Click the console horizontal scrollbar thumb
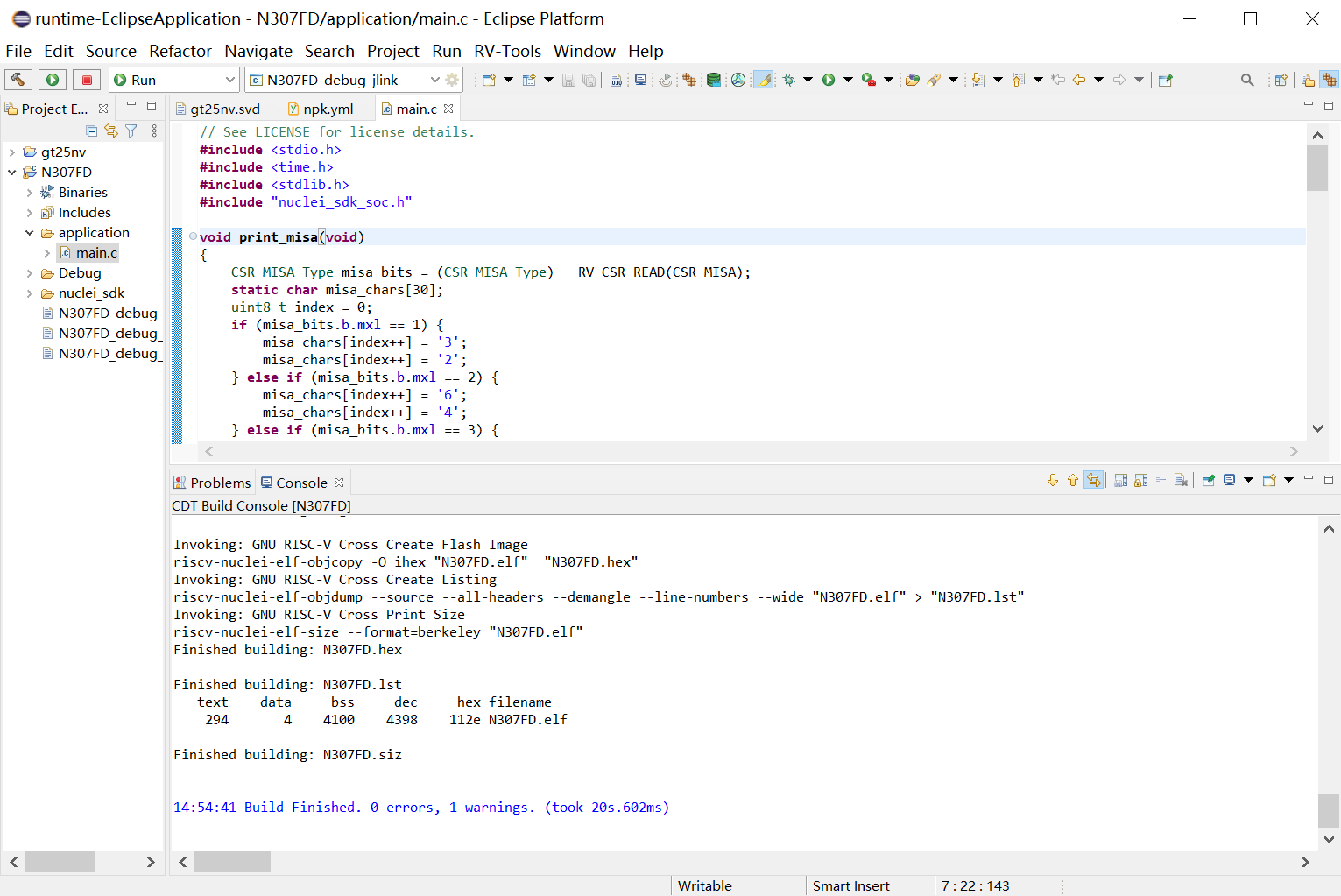1341x896 pixels. tap(232, 862)
